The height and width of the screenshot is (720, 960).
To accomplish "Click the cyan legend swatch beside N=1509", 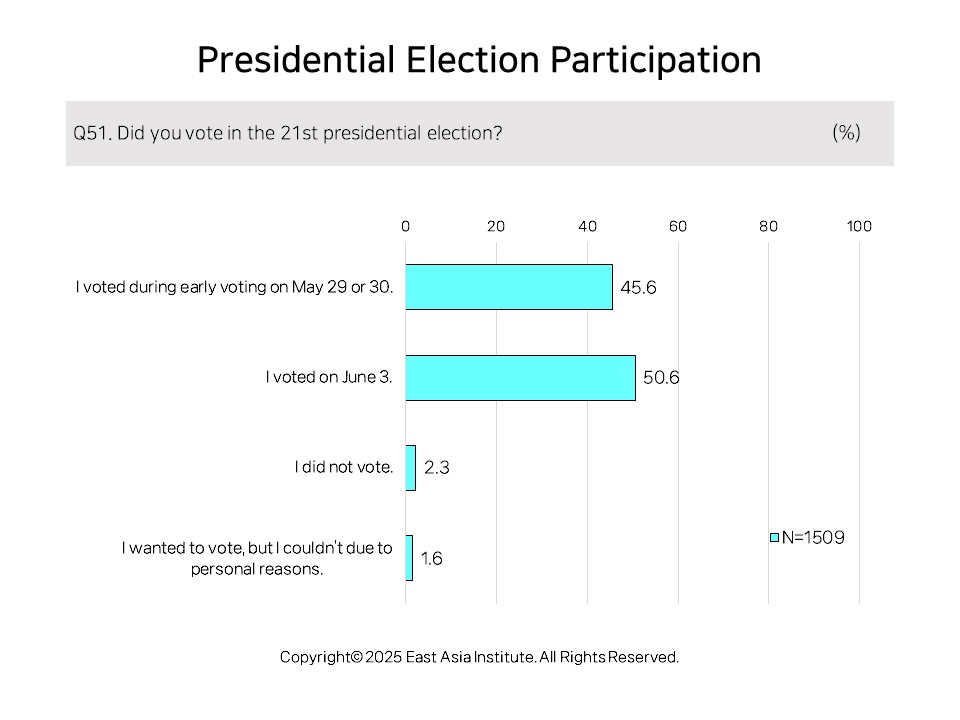I will click(774, 538).
